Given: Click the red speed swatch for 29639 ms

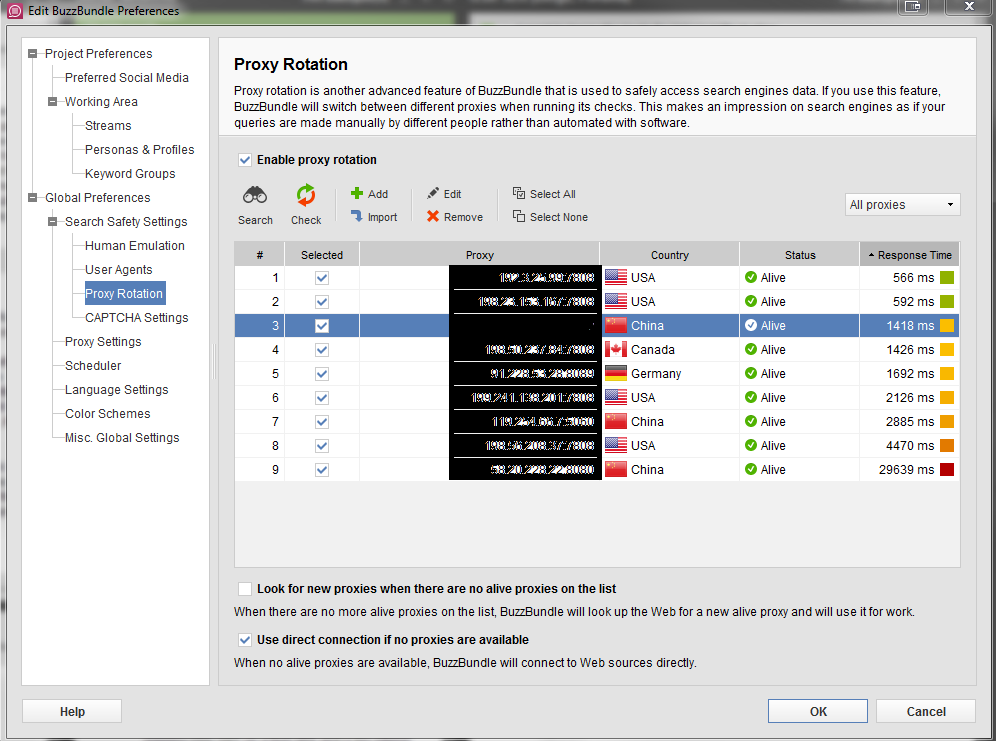Looking at the screenshot, I should (x=946, y=469).
